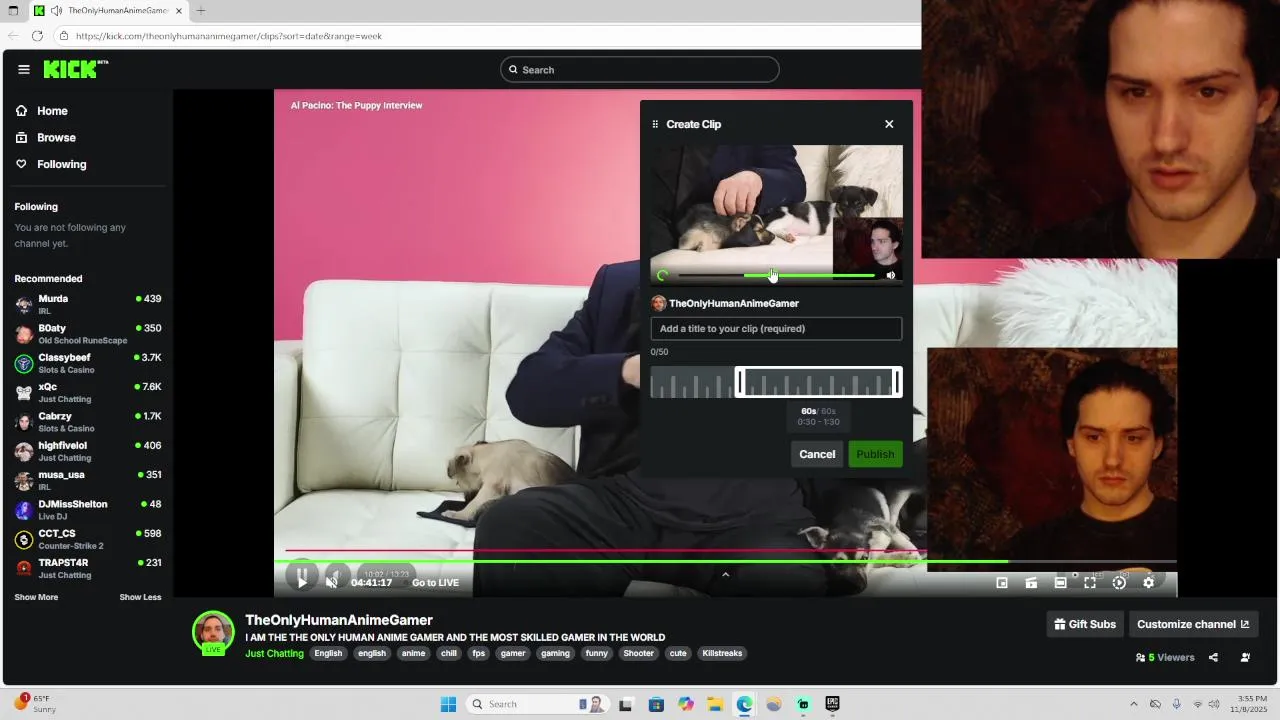The height and width of the screenshot is (720, 1280).
Task: Open Murda's recommended channel
Action: pos(88,304)
